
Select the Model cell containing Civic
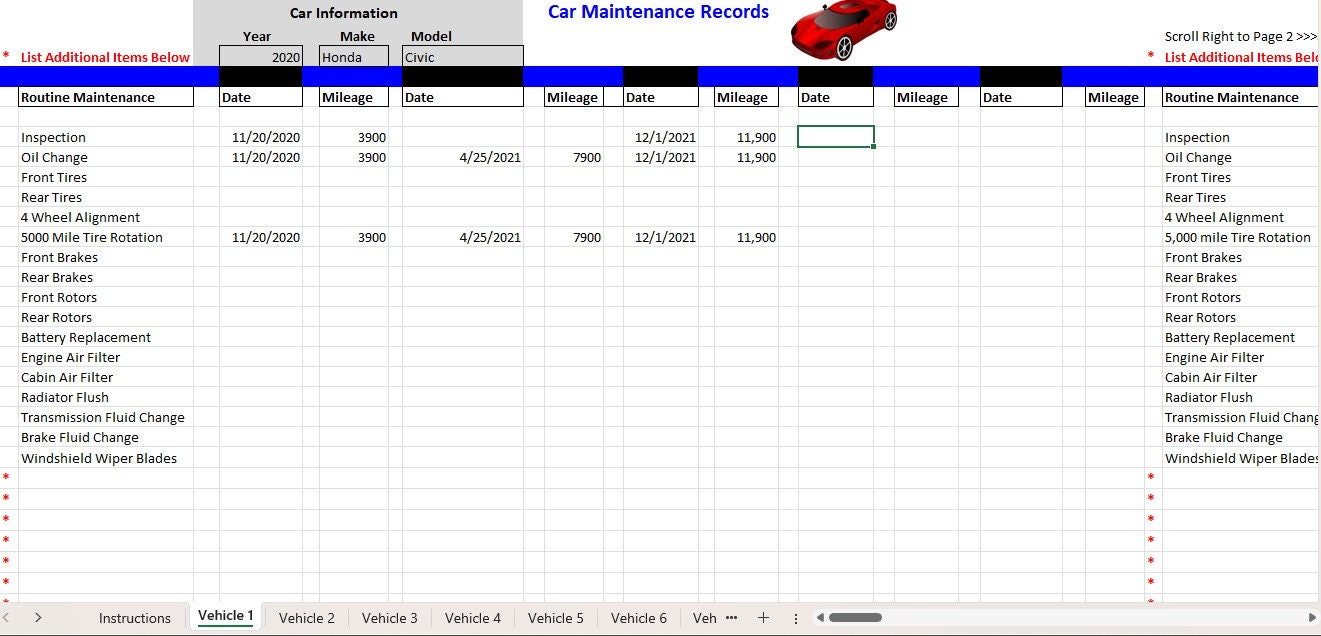point(462,56)
